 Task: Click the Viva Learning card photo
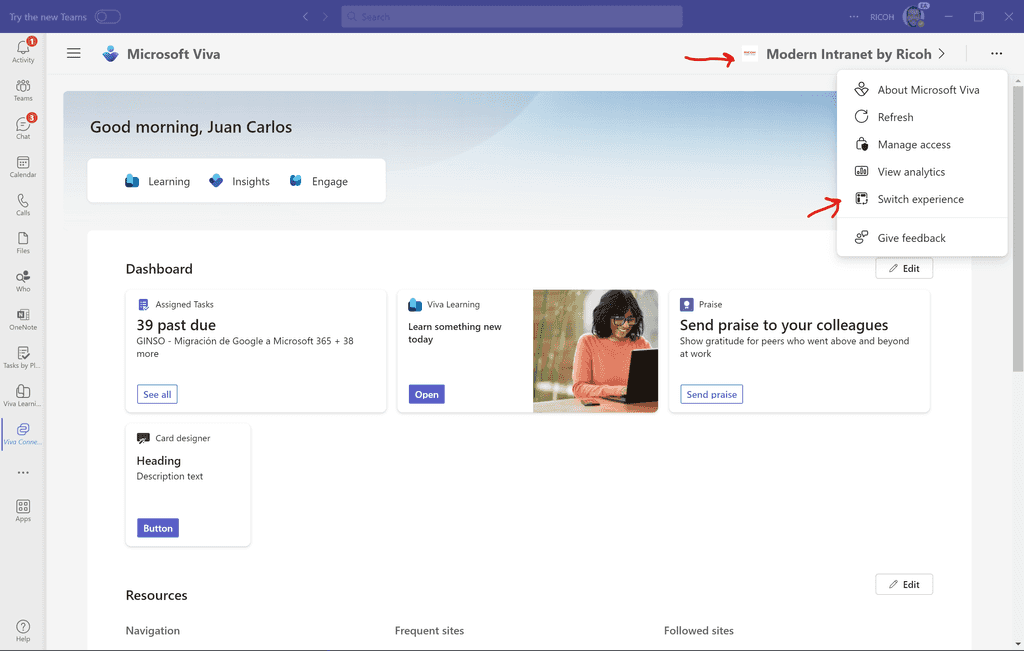(595, 351)
